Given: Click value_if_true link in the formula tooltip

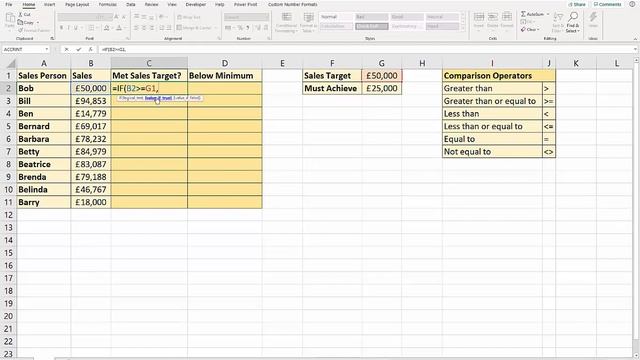Looking at the screenshot, I should click(x=158, y=98).
